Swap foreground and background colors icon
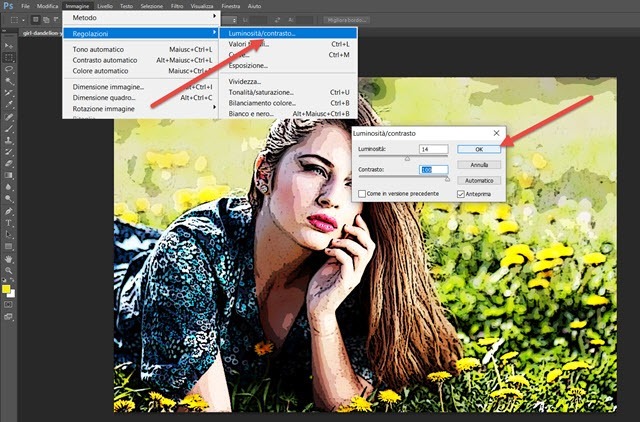This screenshot has width=640, height=422. click(12, 280)
